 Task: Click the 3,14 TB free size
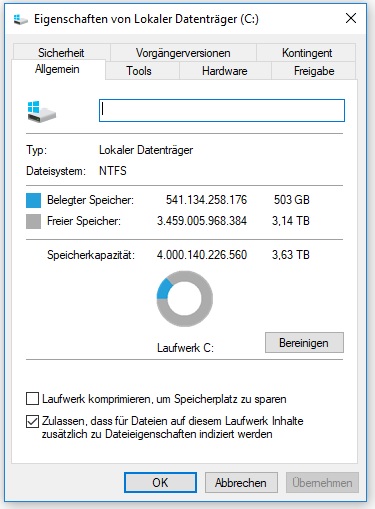click(x=291, y=221)
